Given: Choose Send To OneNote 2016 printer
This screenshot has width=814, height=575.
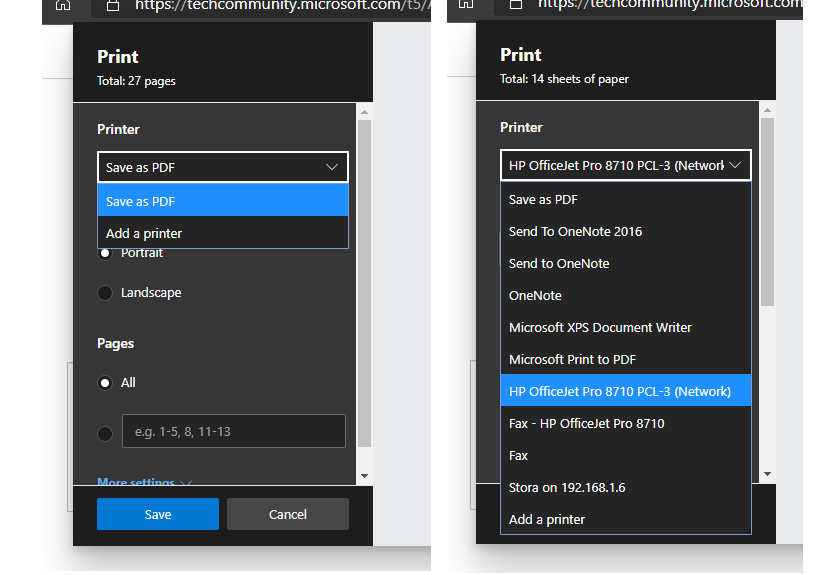Looking at the screenshot, I should coord(626,231).
